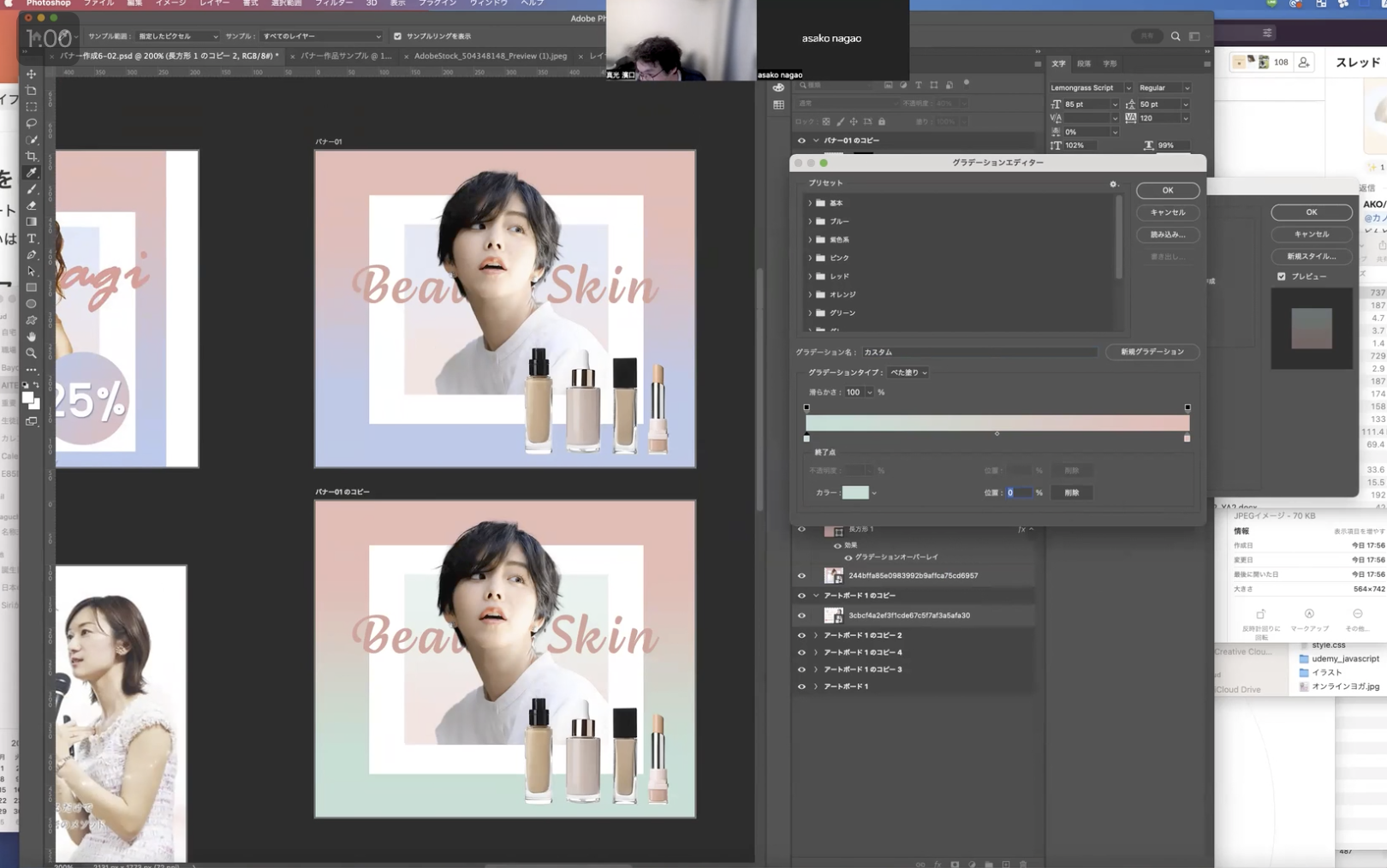Select the Move tool

click(x=32, y=74)
